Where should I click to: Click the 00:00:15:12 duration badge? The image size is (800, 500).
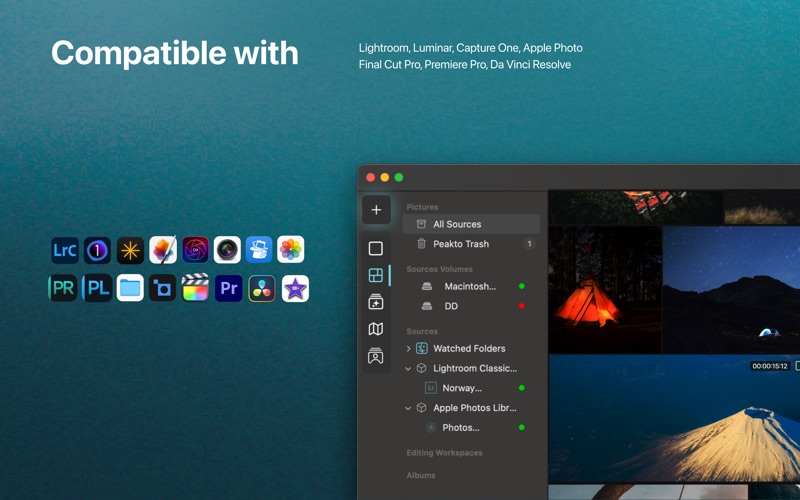click(770, 366)
